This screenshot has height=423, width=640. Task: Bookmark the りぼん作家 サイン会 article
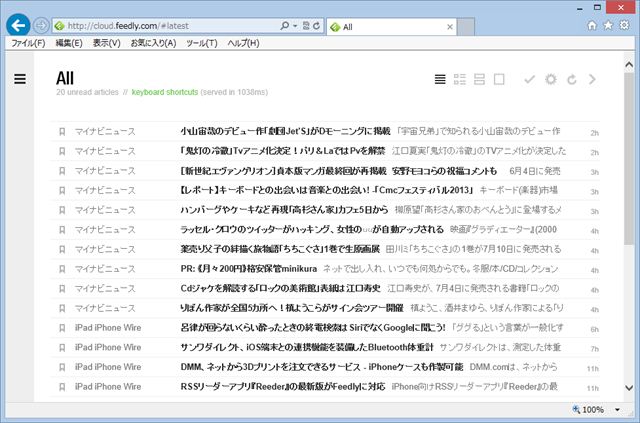(62, 308)
